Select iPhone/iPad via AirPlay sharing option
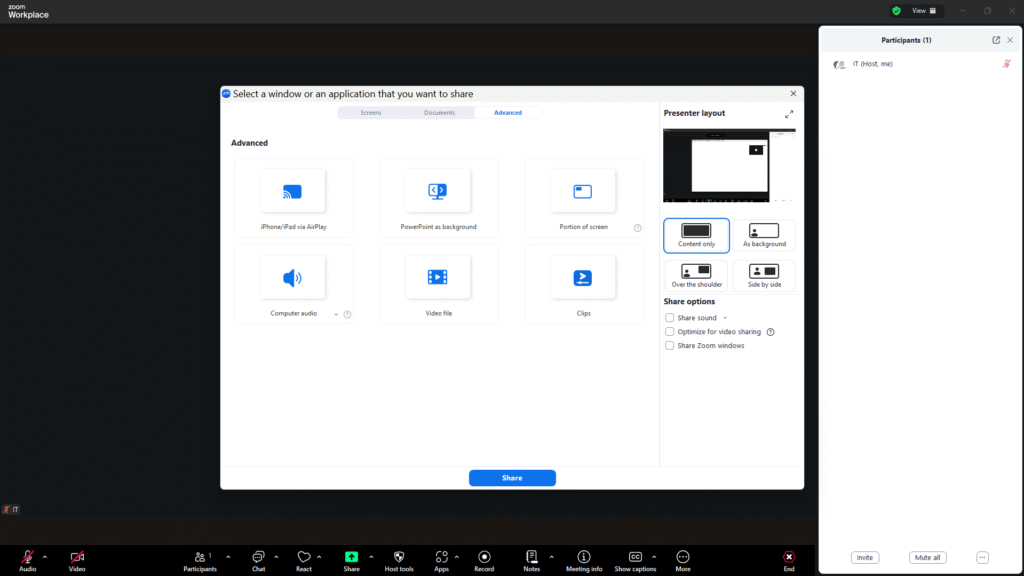This screenshot has height=576, width=1024. tap(293, 198)
